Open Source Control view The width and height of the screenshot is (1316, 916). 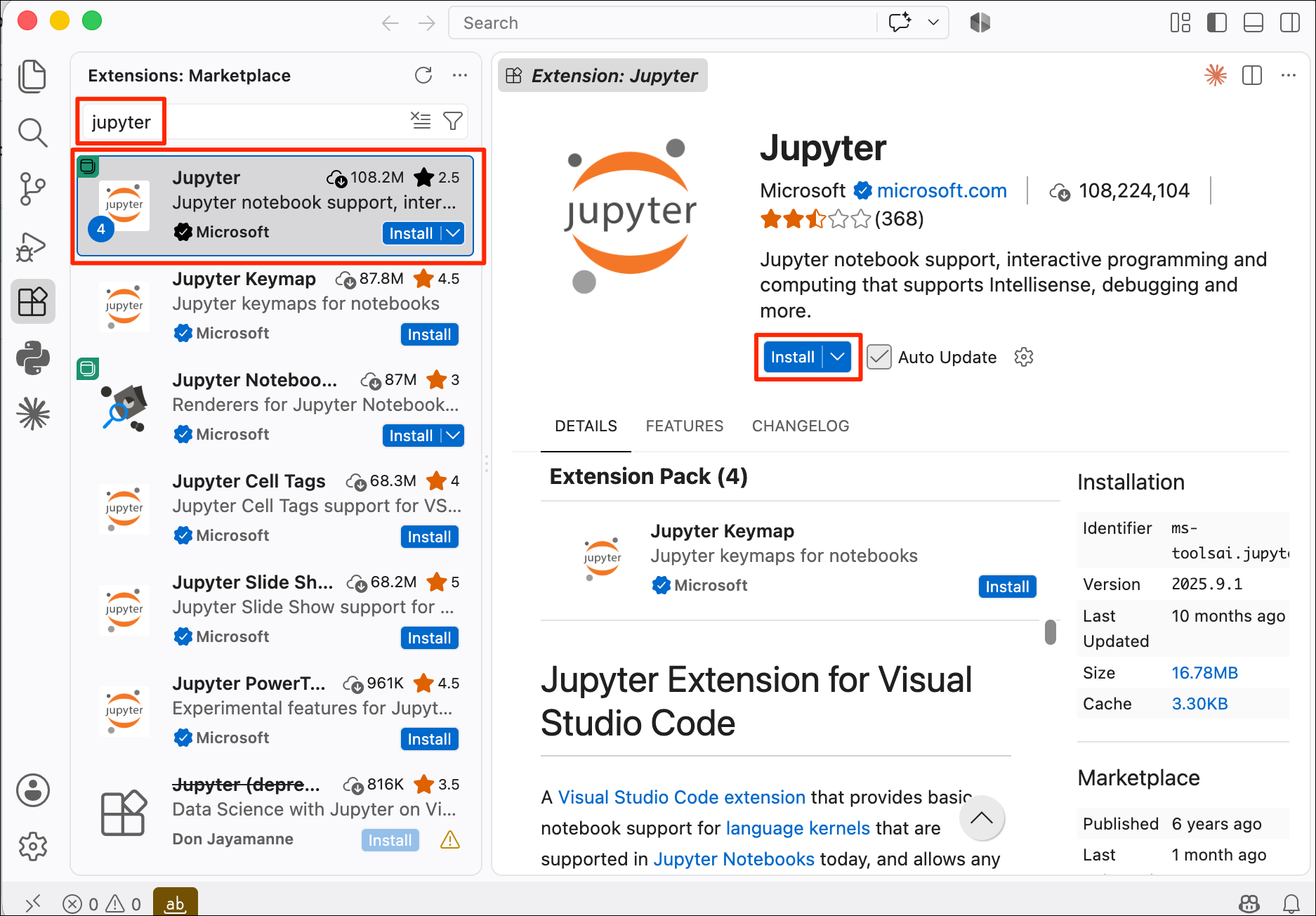(32, 189)
